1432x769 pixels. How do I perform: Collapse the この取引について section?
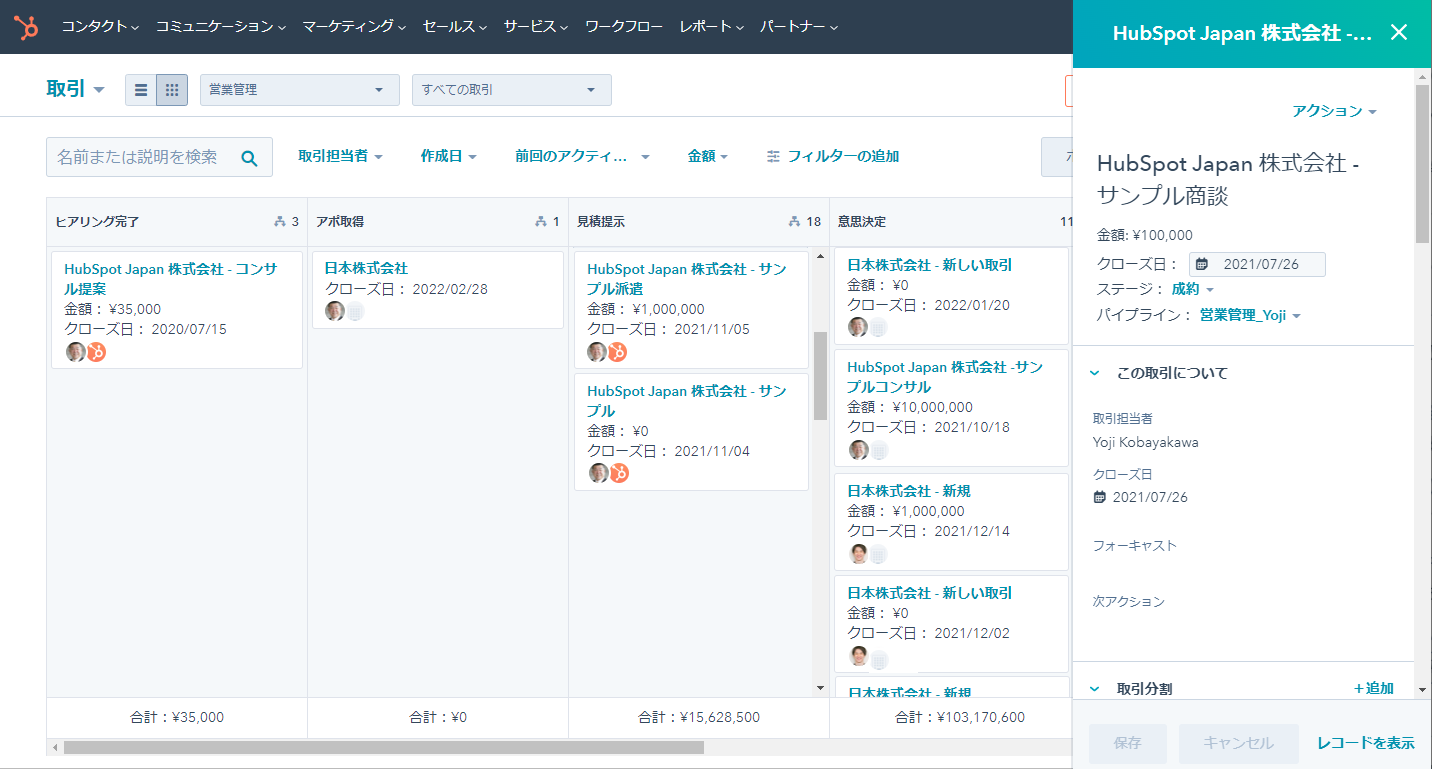click(x=1095, y=373)
